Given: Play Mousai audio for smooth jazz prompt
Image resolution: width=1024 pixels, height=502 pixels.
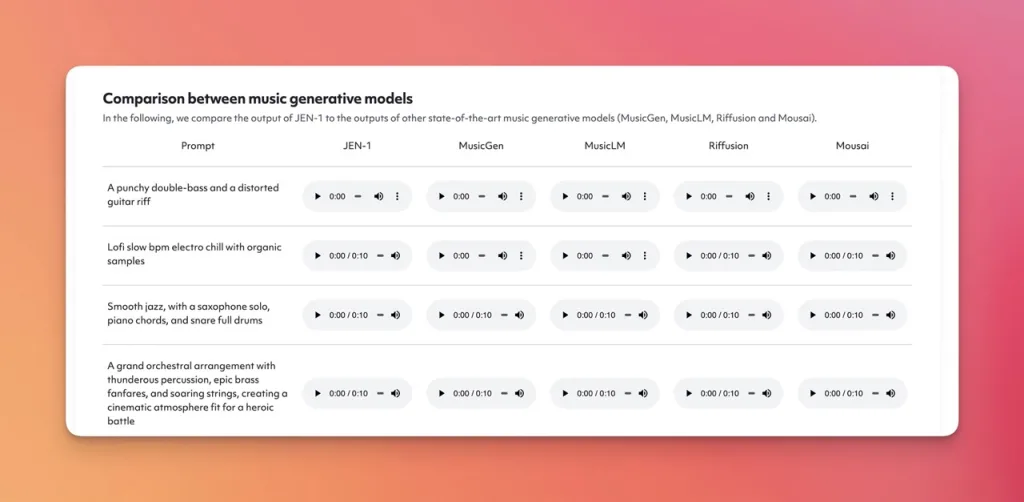Looking at the screenshot, I should tap(814, 316).
